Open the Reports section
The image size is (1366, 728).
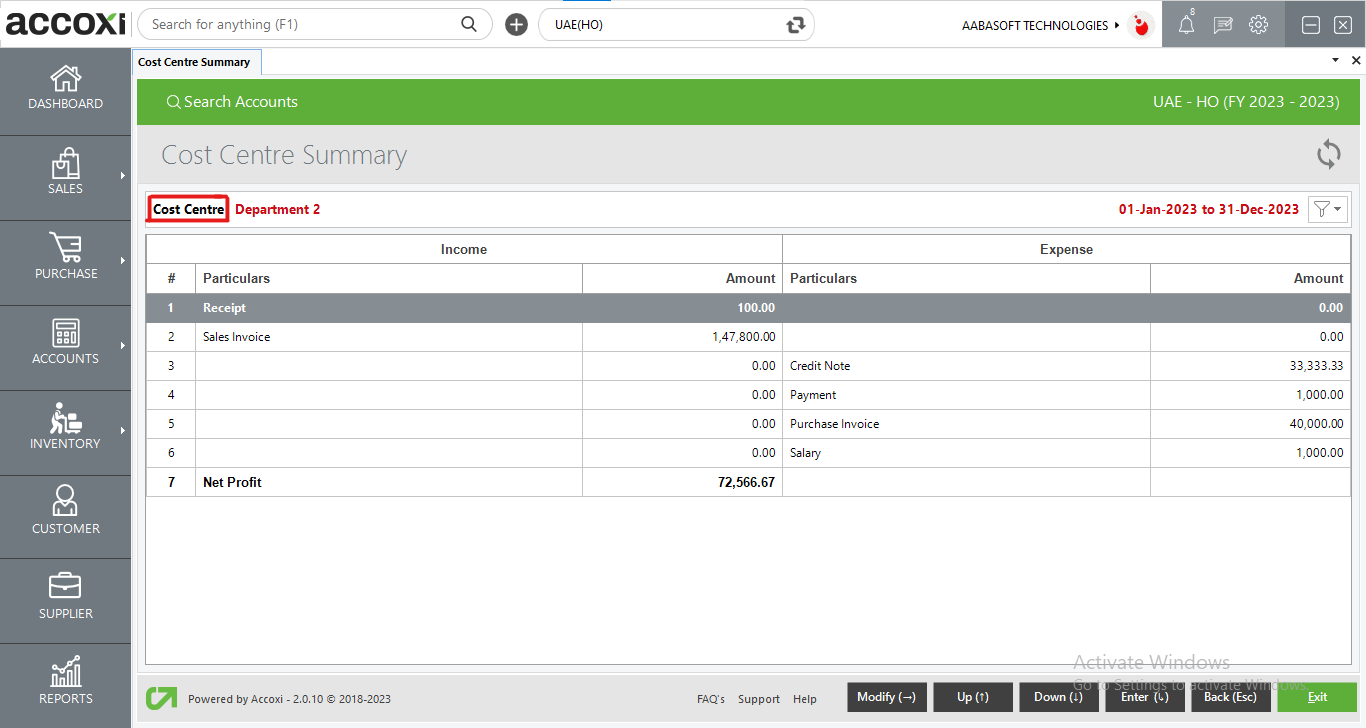pos(65,678)
